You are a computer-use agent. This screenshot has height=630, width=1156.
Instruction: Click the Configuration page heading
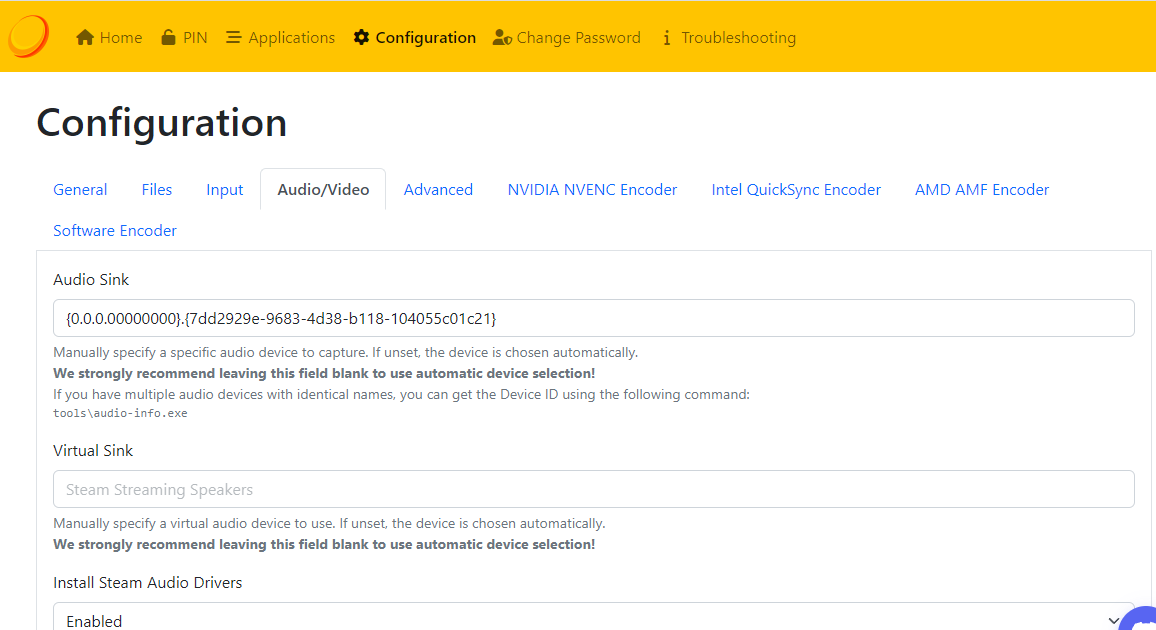pyautogui.click(x=161, y=122)
